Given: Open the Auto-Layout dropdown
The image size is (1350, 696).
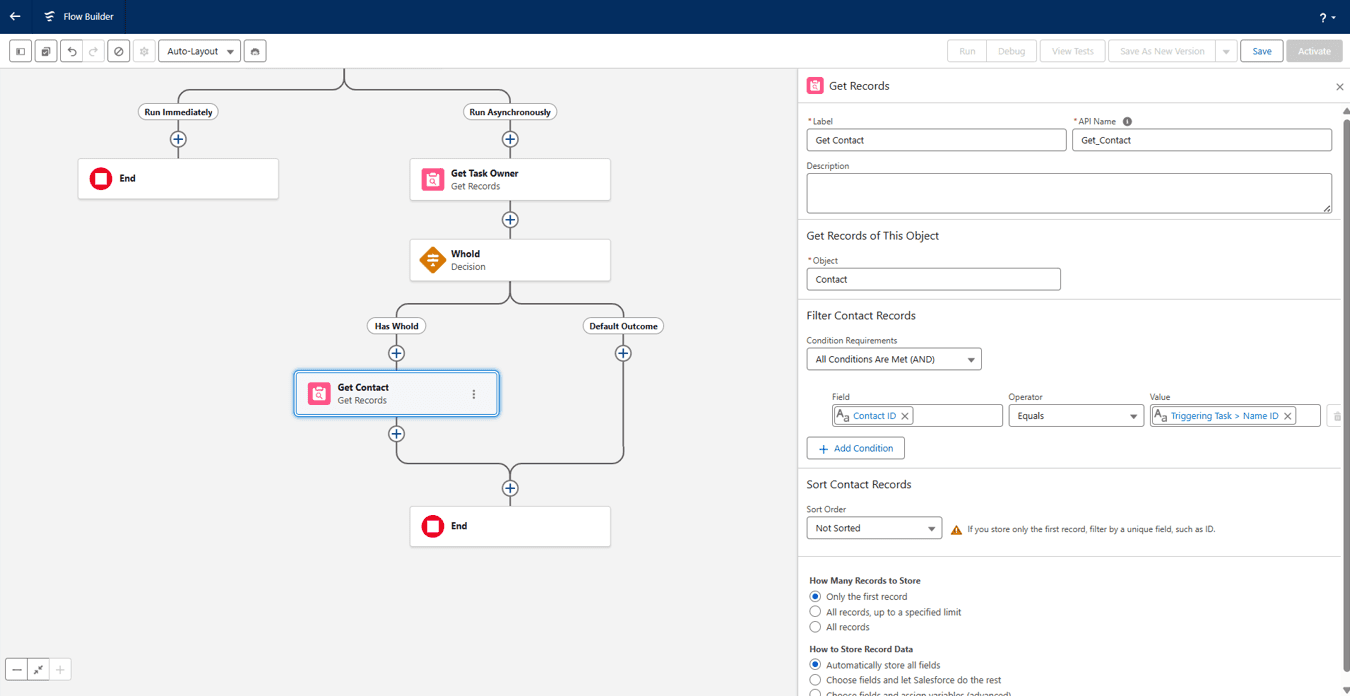Looking at the screenshot, I should 199,51.
